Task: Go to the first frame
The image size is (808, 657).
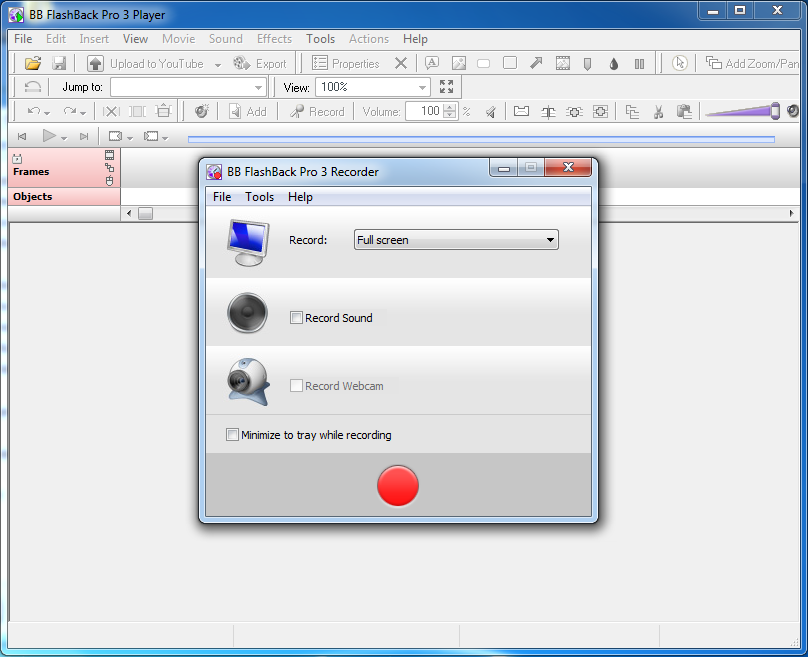Action: pyautogui.click(x=22, y=137)
